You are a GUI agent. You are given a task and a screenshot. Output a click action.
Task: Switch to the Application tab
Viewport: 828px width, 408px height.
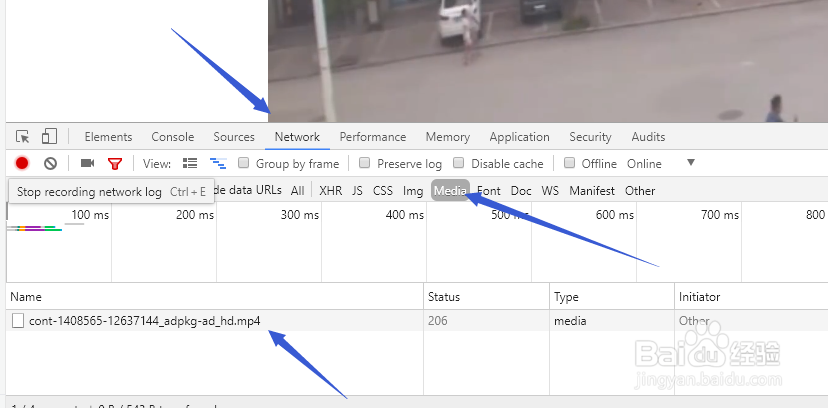click(520, 137)
